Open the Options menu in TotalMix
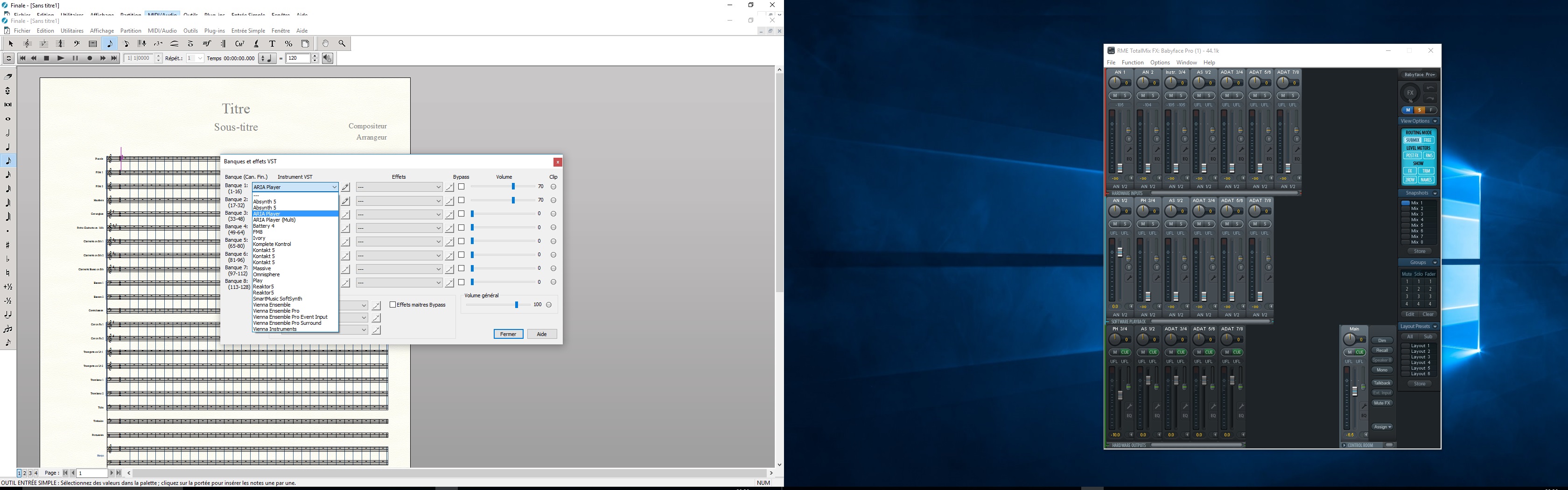Viewport: 1568px width, 490px height. (1160, 63)
